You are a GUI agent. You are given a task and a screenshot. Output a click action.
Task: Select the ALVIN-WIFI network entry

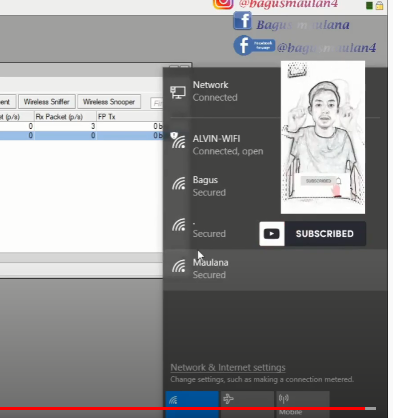275,145
